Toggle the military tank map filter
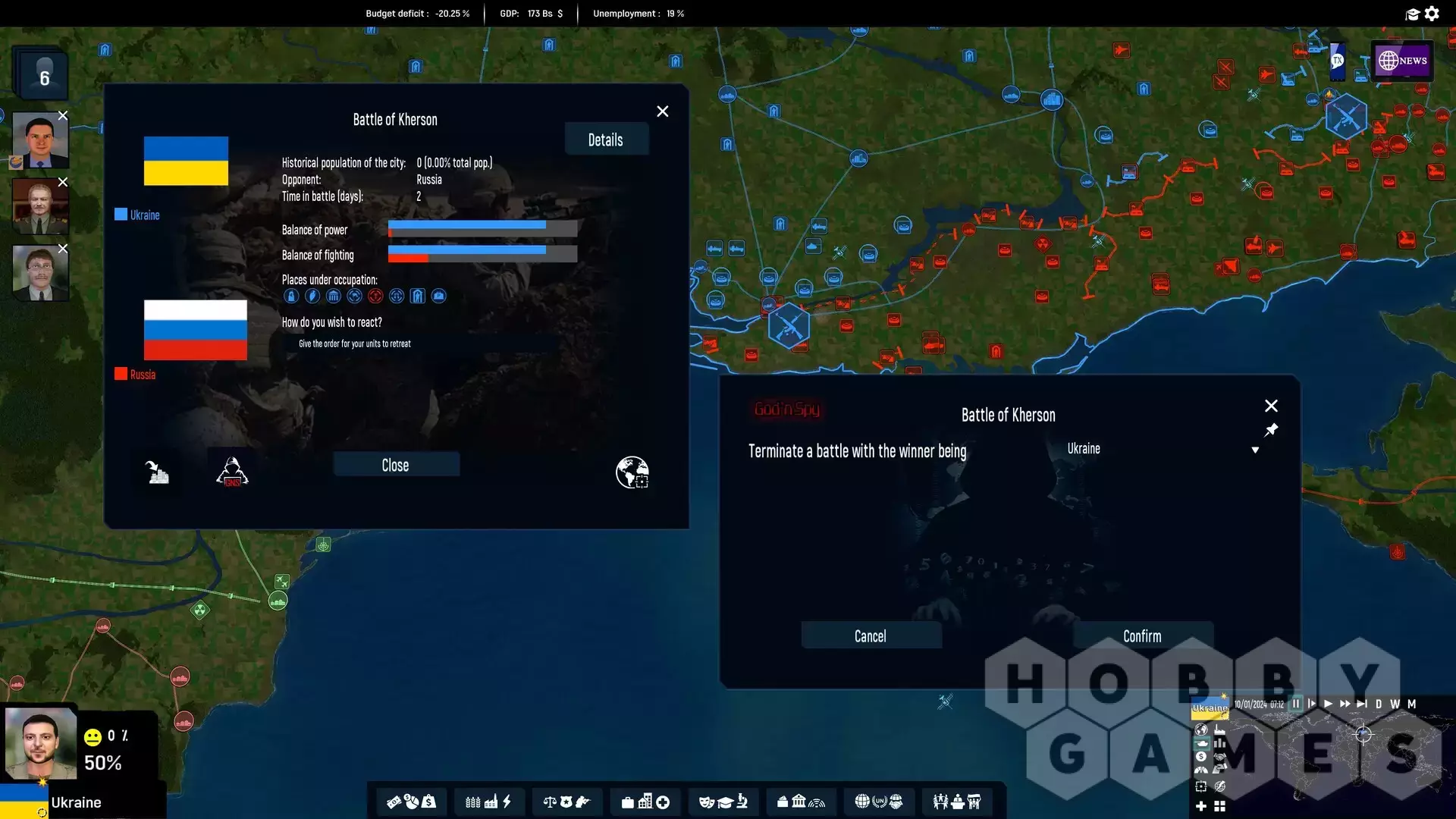The height and width of the screenshot is (819, 1456). (1202, 743)
